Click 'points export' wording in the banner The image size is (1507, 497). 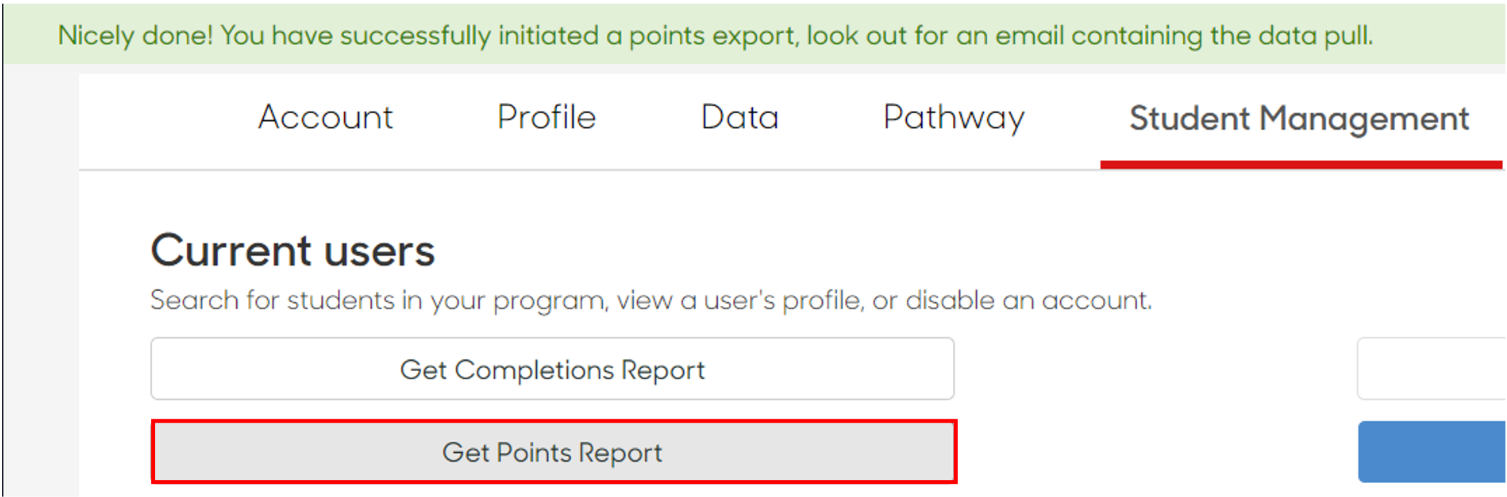pyautogui.click(x=711, y=36)
